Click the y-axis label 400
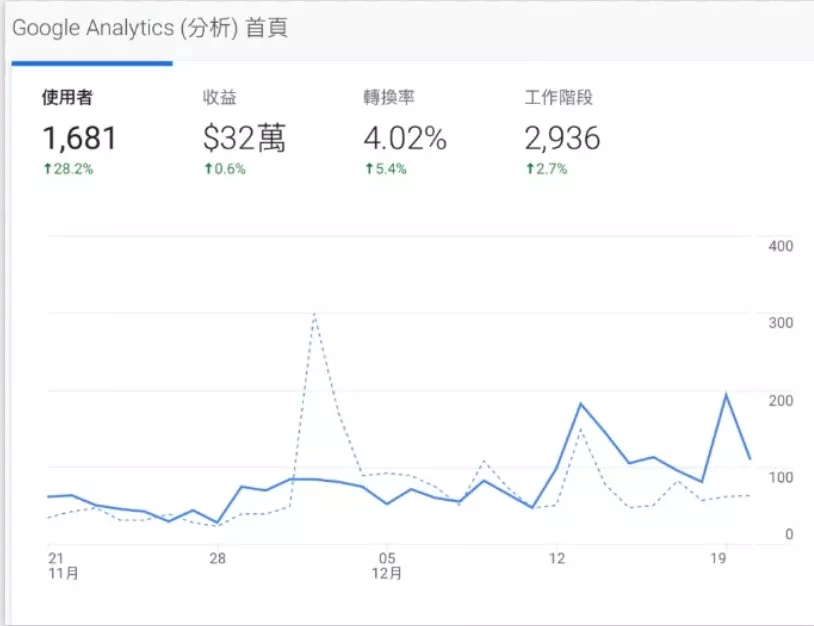This screenshot has width=814, height=626. tap(781, 246)
